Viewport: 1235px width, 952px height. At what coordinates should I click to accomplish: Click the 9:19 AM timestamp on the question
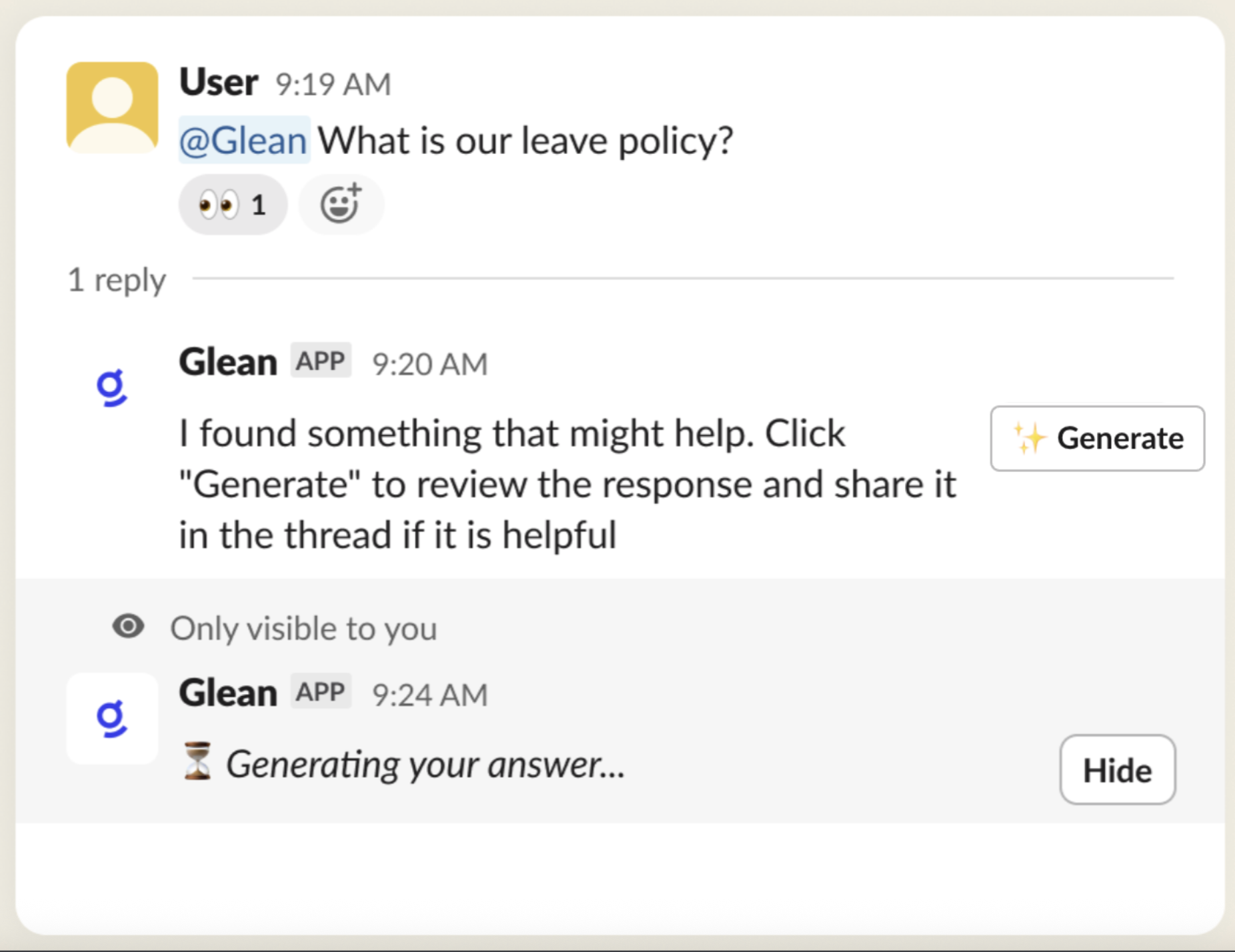[331, 83]
